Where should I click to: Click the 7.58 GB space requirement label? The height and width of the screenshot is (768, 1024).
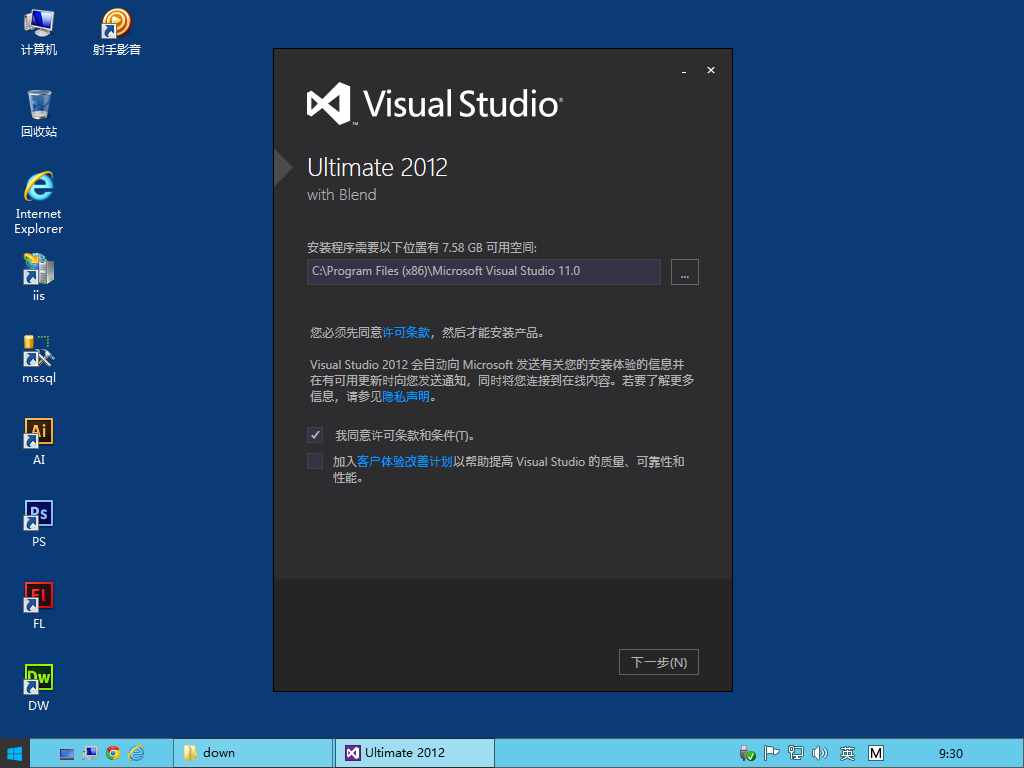click(x=422, y=248)
